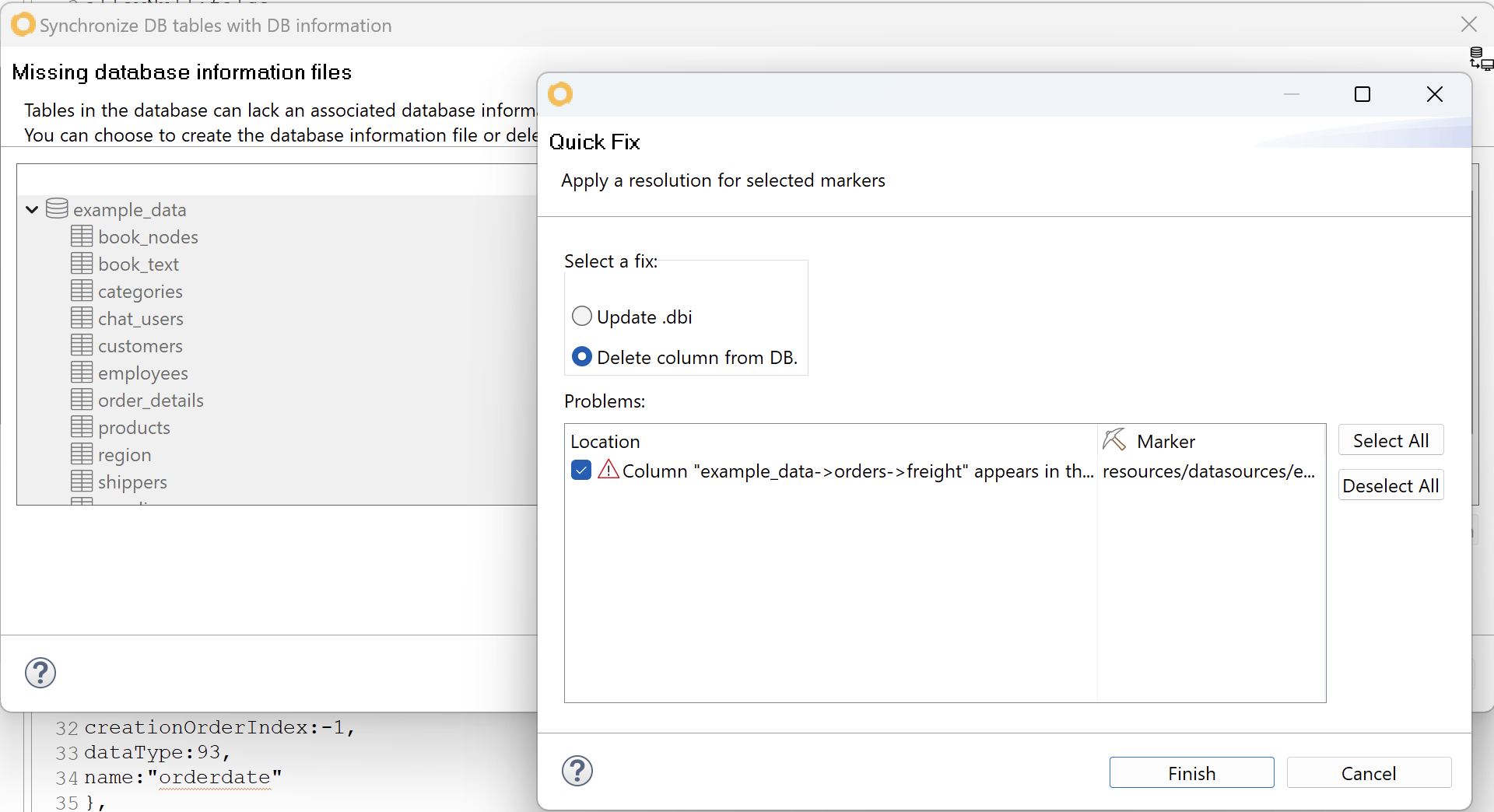Screen dimensions: 1494x812
Task: Click Finish to apply the fix
Action: click(1191, 773)
